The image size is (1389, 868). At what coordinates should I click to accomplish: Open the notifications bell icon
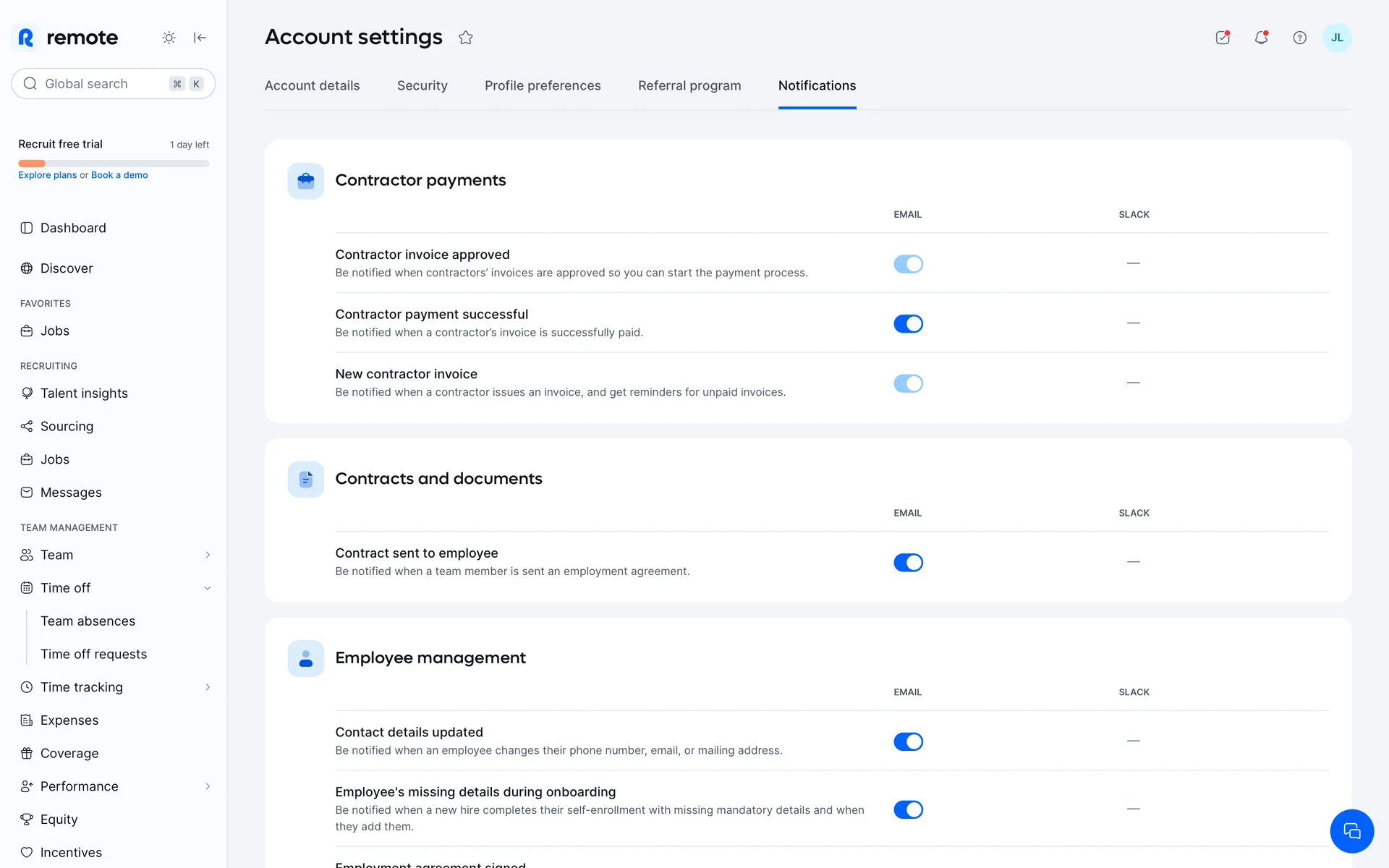[x=1261, y=38]
